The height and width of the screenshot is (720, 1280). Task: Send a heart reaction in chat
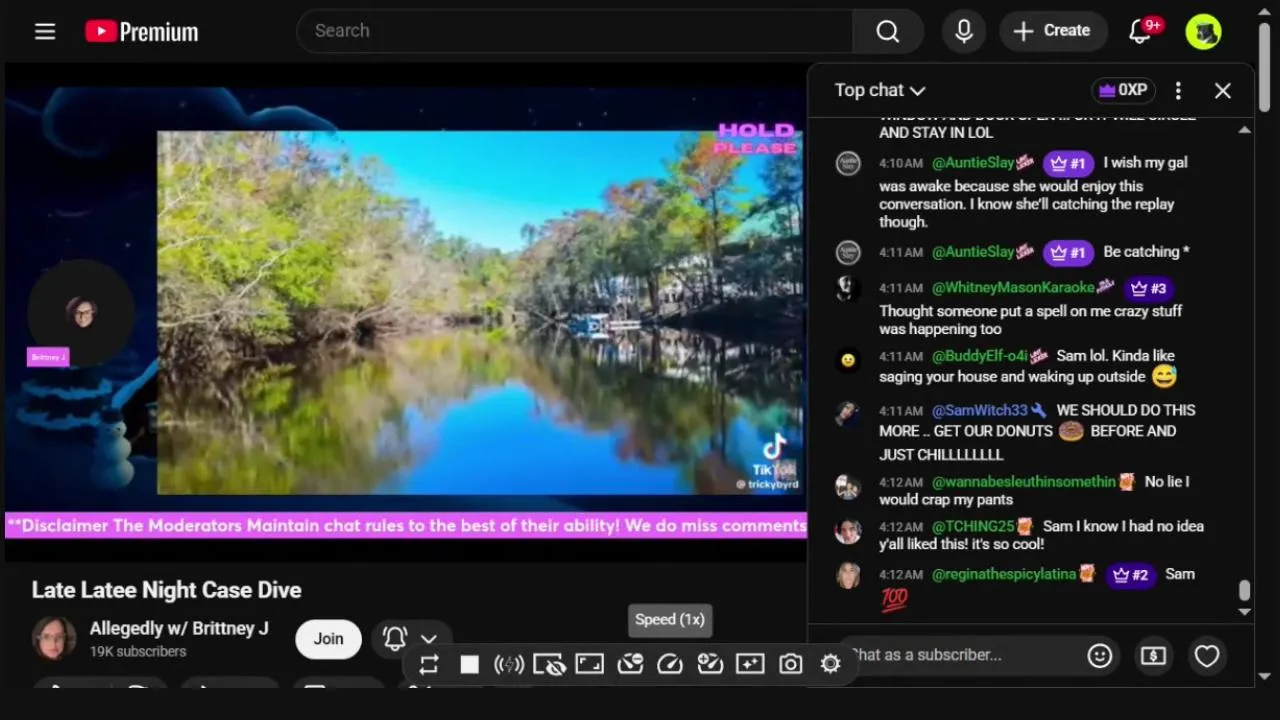[1207, 656]
